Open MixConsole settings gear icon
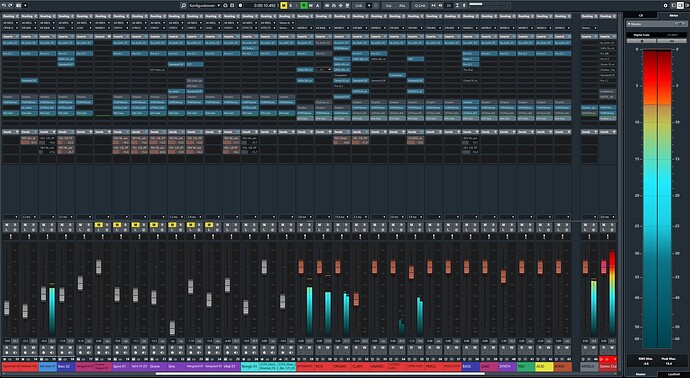This screenshot has height=378, width=690. (x=665, y=5)
